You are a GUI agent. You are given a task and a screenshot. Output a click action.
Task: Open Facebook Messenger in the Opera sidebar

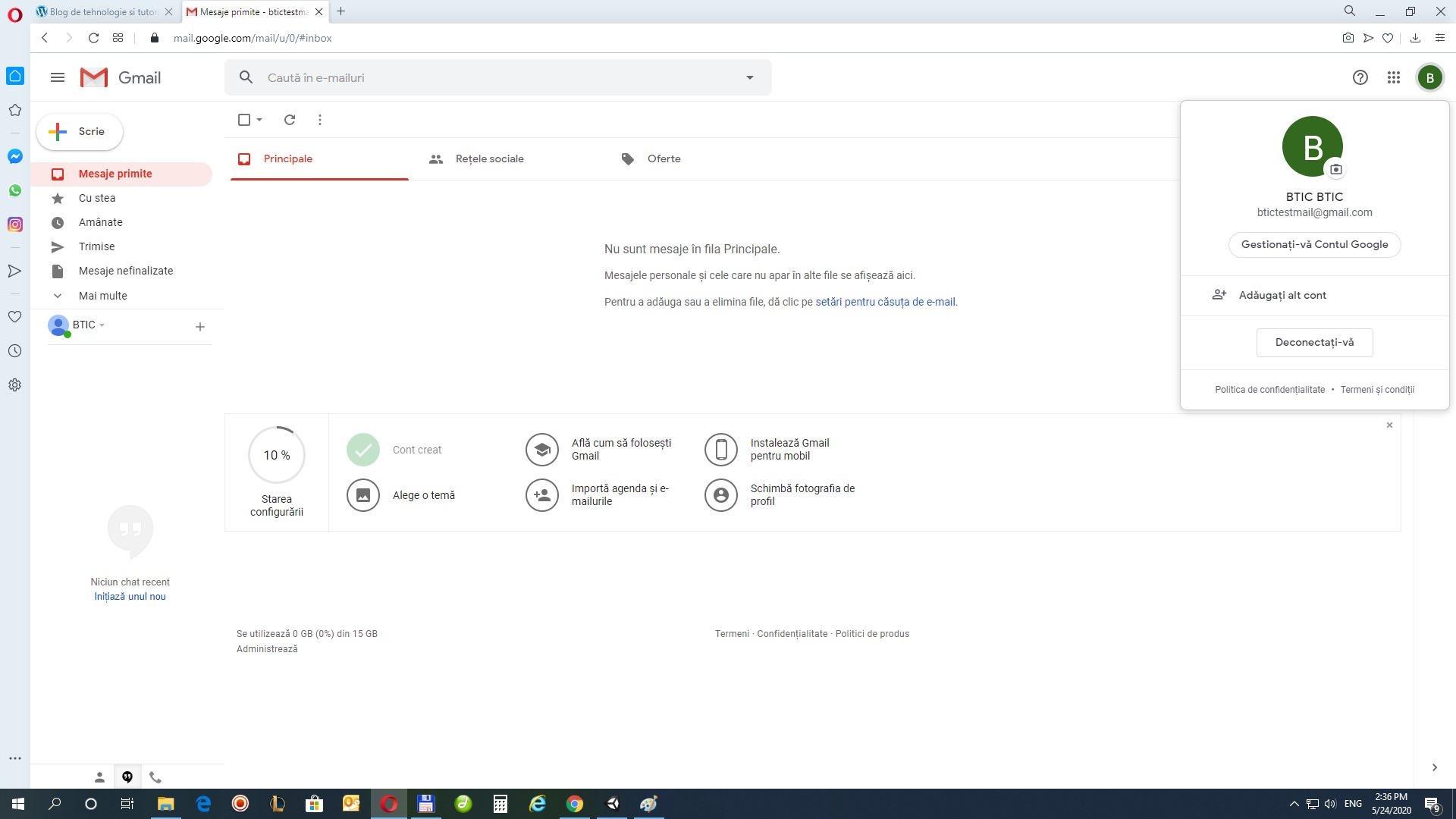coord(15,156)
